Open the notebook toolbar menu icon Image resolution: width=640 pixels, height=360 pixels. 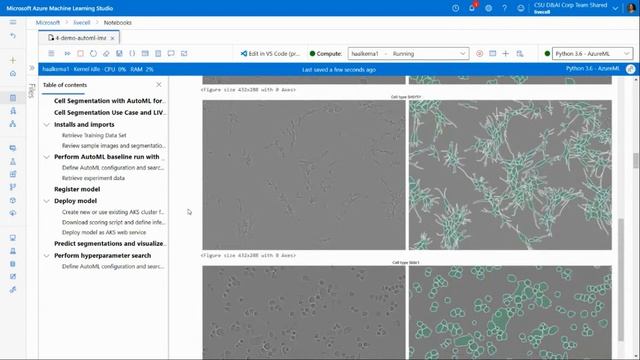[x=51, y=53]
